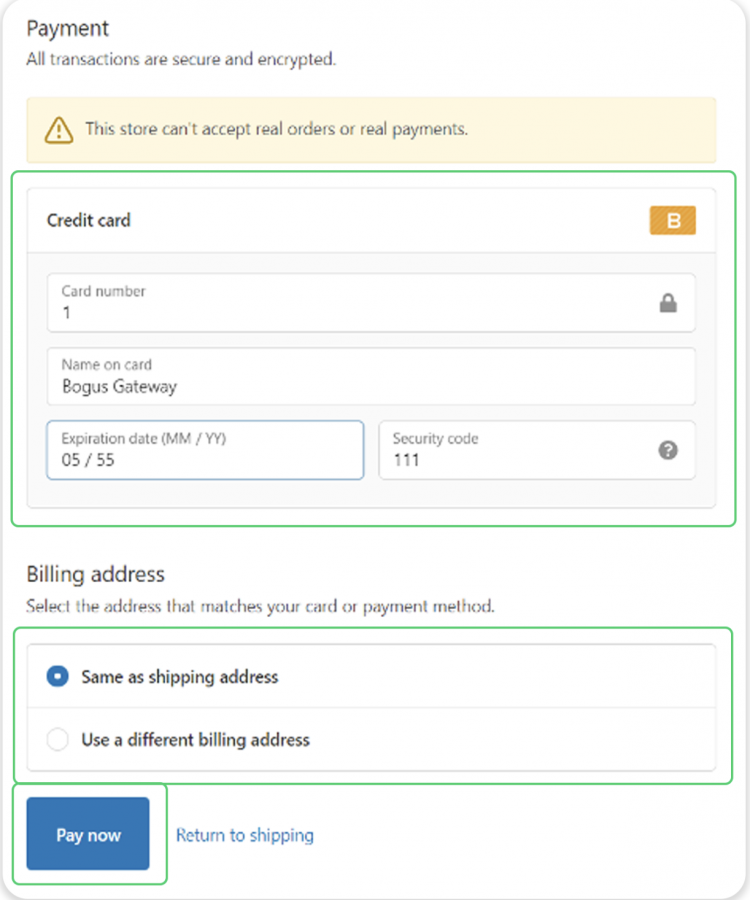Select the Expiration date (MM / YY) field

(205, 450)
